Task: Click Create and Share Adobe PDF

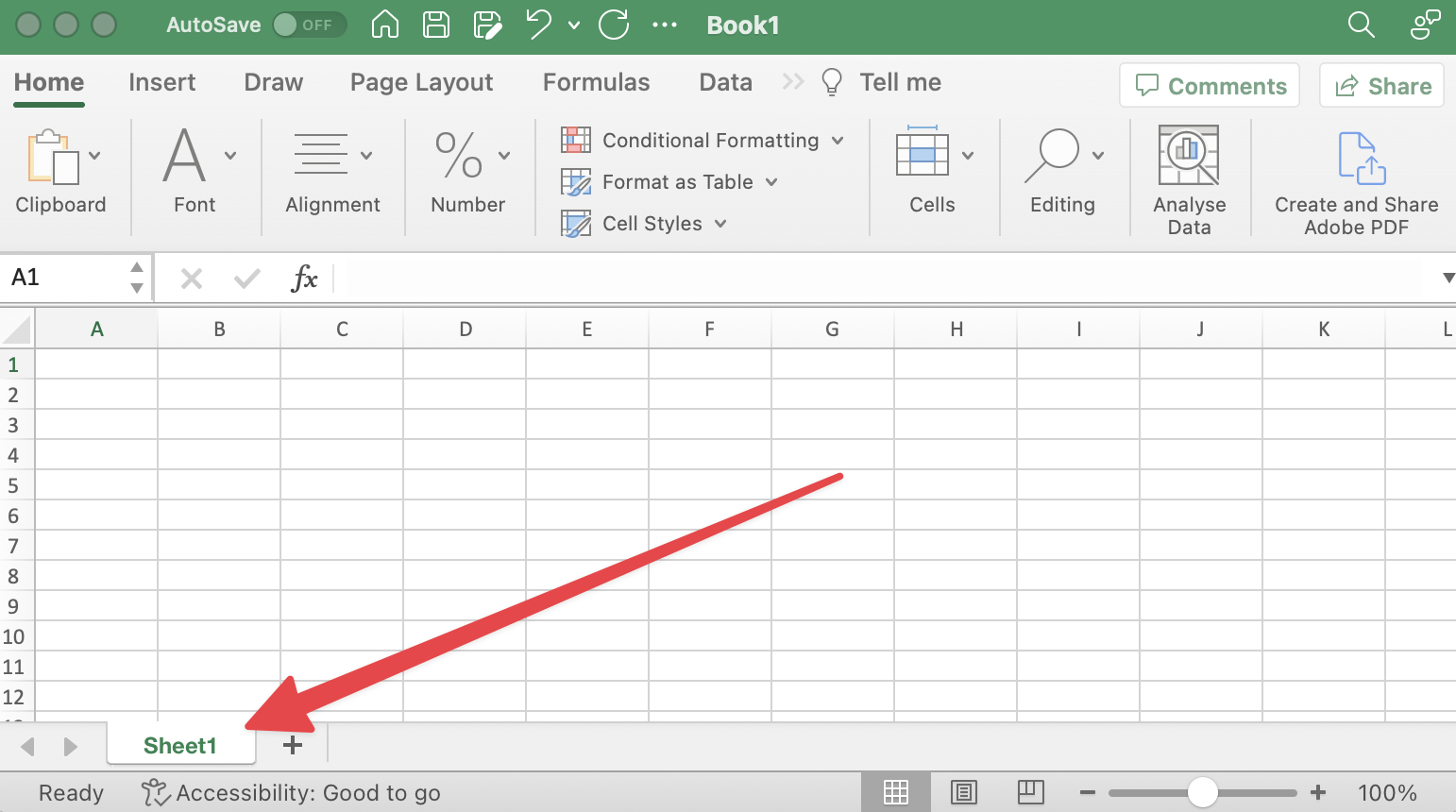Action: [x=1356, y=183]
